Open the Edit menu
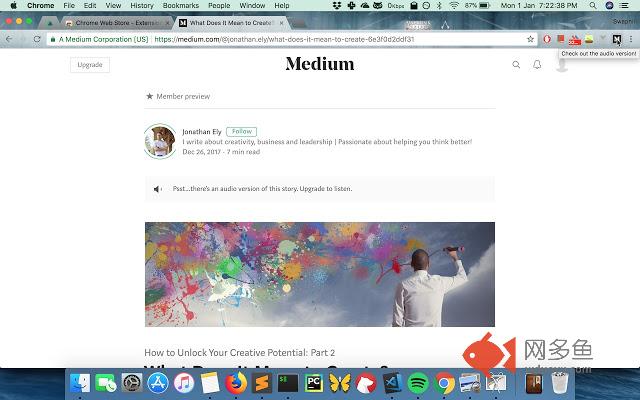Screen dimensions: 640x400 pyautogui.click(x=90, y=5)
